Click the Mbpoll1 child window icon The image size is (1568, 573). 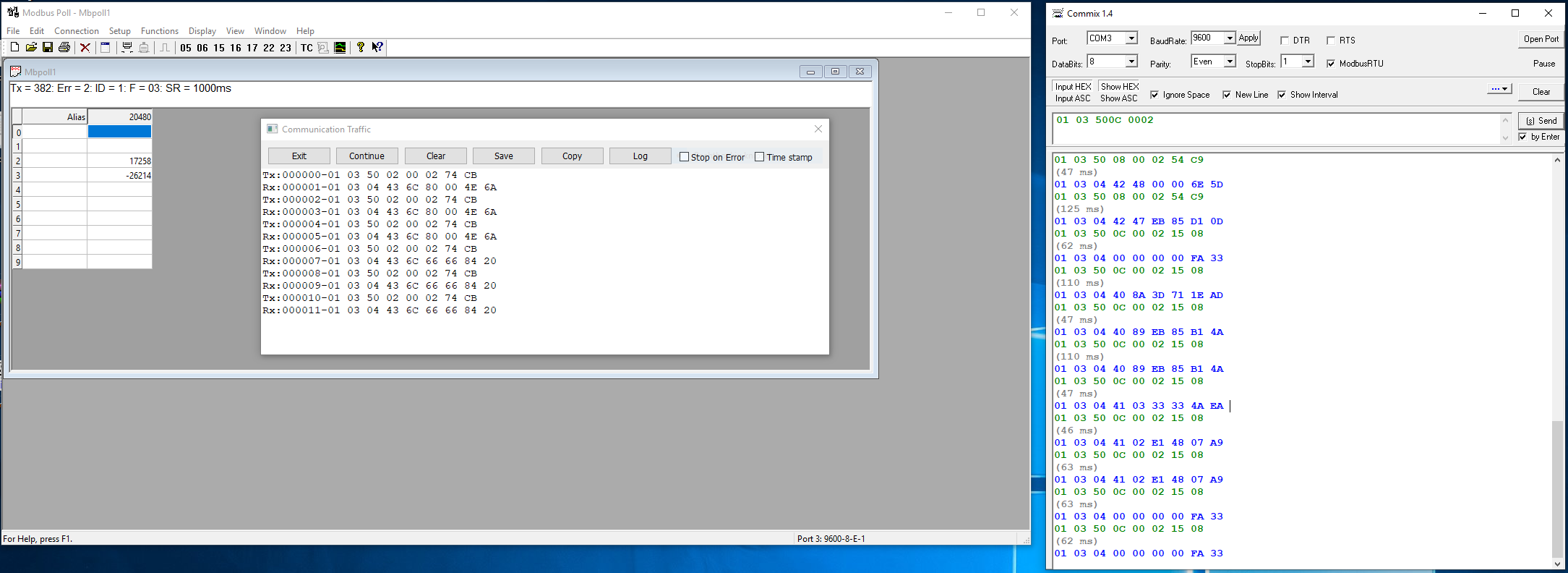pyautogui.click(x=15, y=72)
